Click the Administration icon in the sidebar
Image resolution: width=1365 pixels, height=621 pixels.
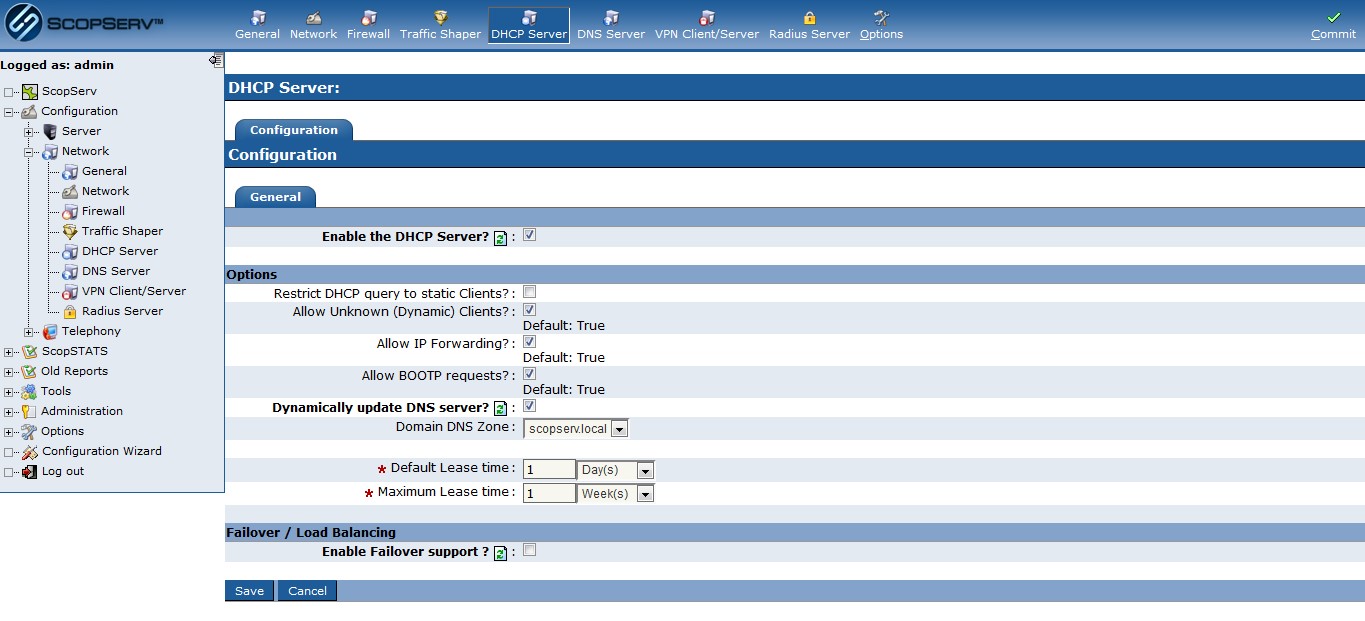[x=30, y=411]
